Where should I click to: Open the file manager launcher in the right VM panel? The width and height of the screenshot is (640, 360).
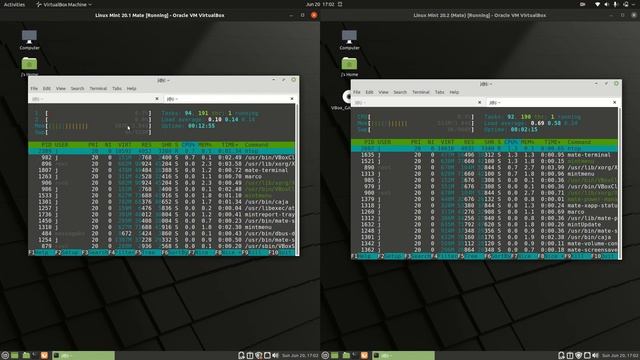click(x=346, y=355)
